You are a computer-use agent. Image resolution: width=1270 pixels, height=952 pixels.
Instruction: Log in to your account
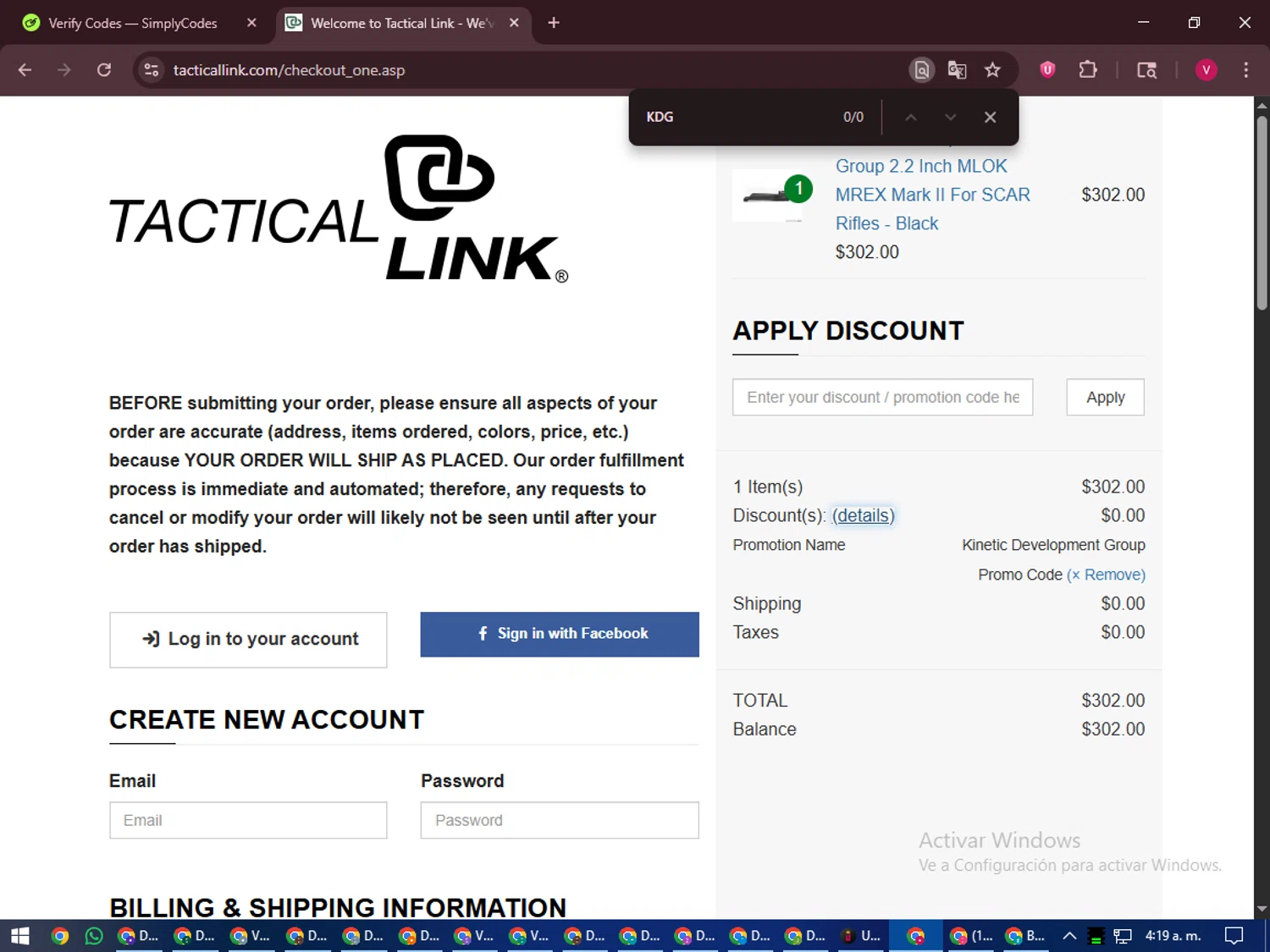tap(248, 640)
